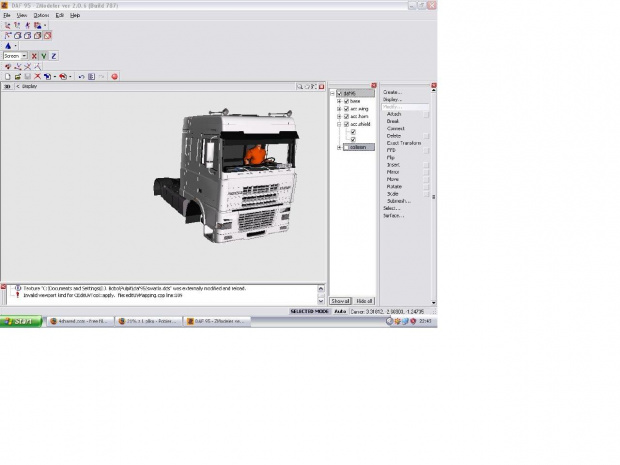This screenshot has height=465, width=620.
Task: Click the Hide all button
Action: (364, 300)
